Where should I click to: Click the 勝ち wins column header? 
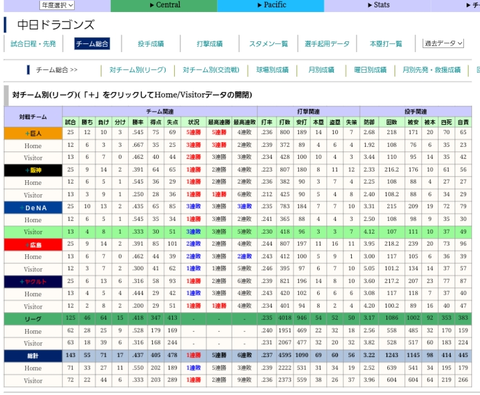pyautogui.click(x=87, y=122)
